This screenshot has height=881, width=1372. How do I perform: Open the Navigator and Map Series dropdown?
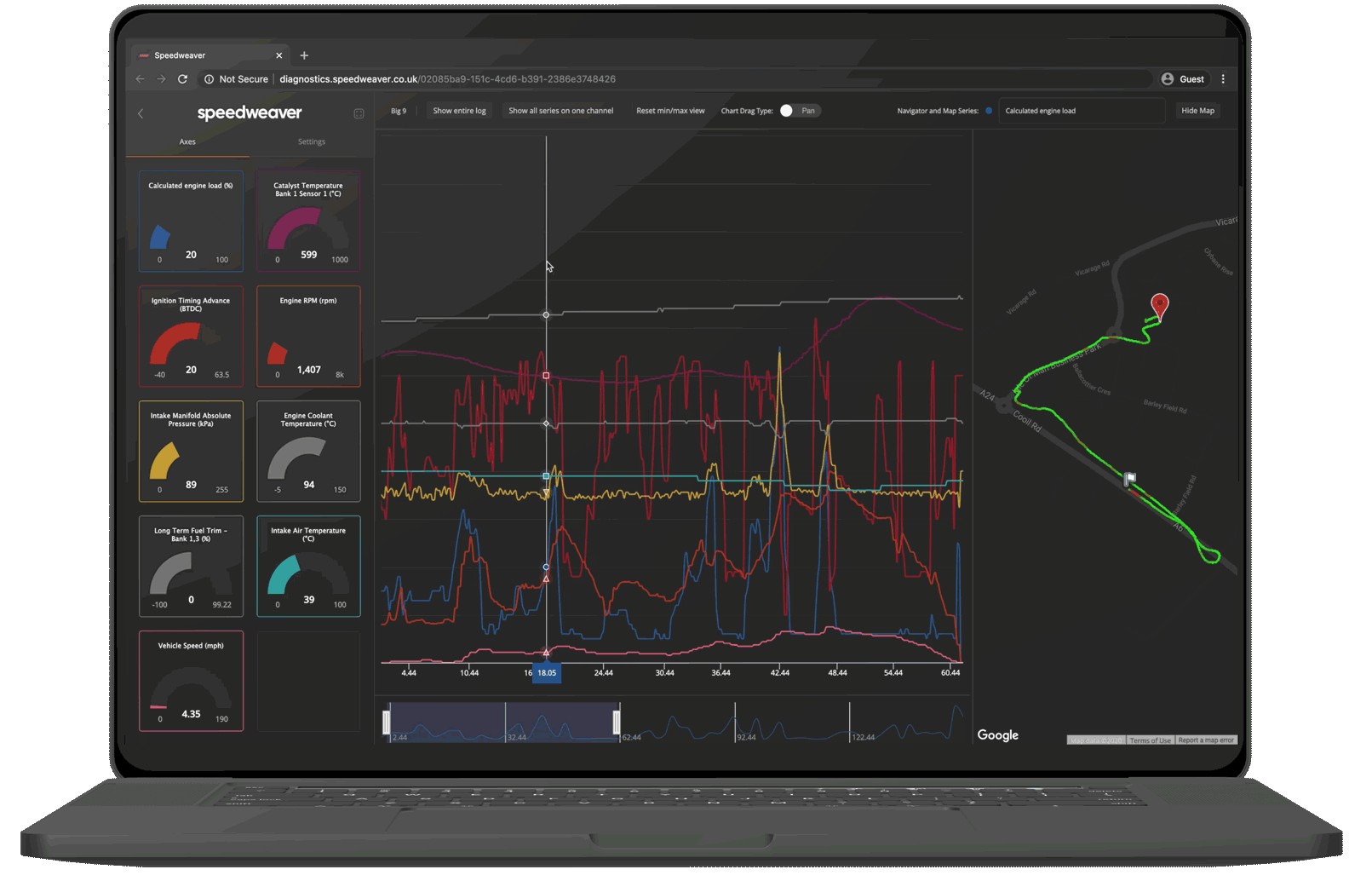(x=1080, y=111)
